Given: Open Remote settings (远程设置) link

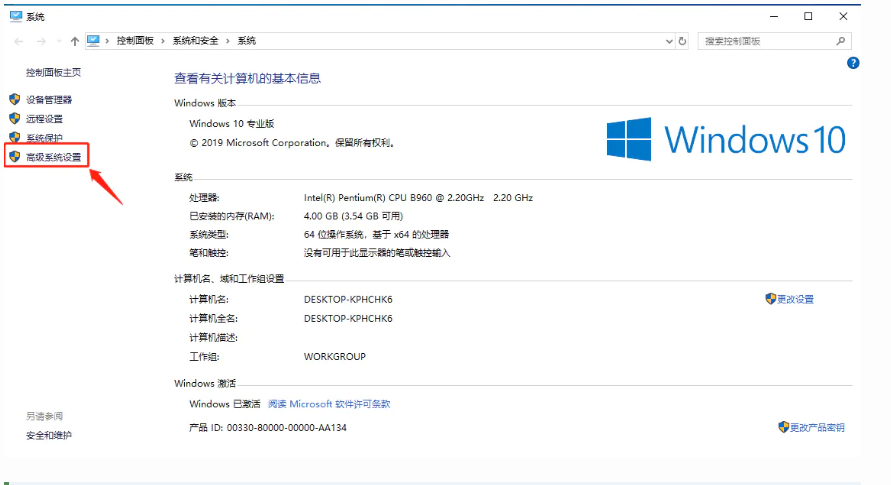Looking at the screenshot, I should [44, 119].
